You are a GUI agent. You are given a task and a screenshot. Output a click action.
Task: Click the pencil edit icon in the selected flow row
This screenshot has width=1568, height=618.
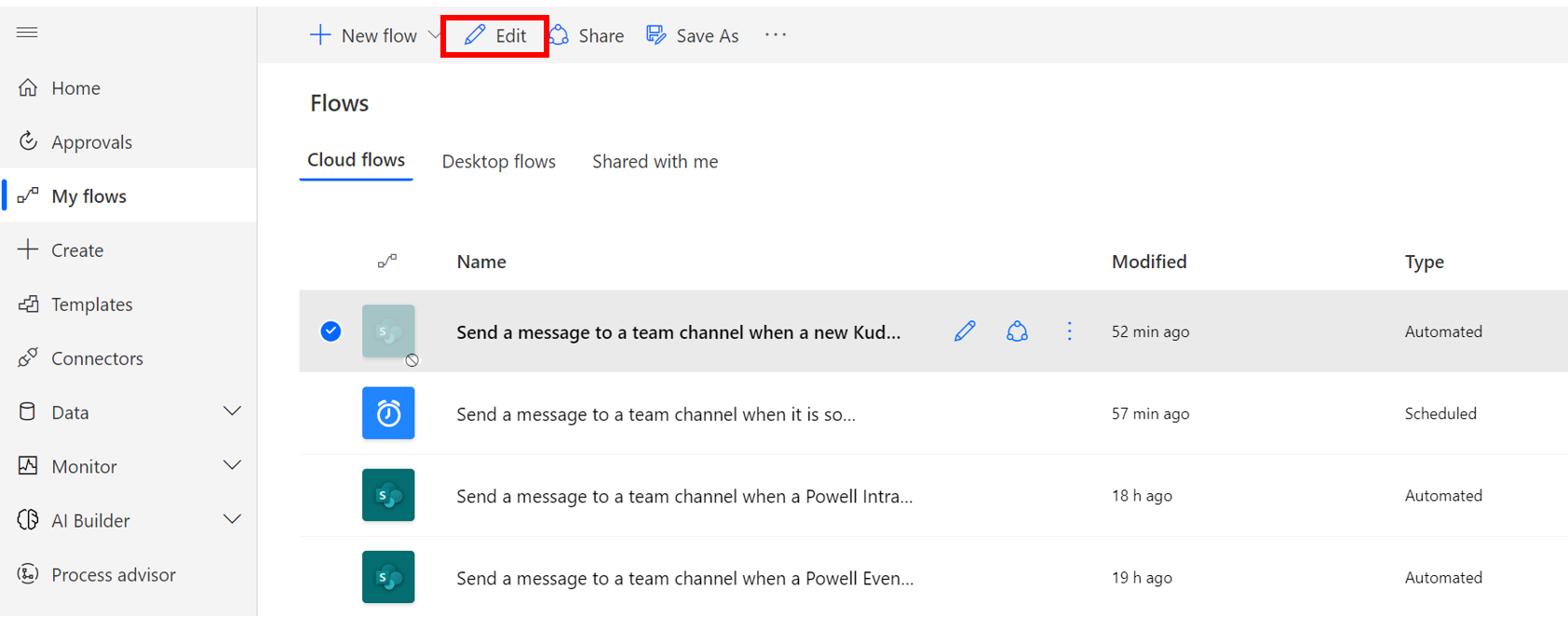(965, 330)
